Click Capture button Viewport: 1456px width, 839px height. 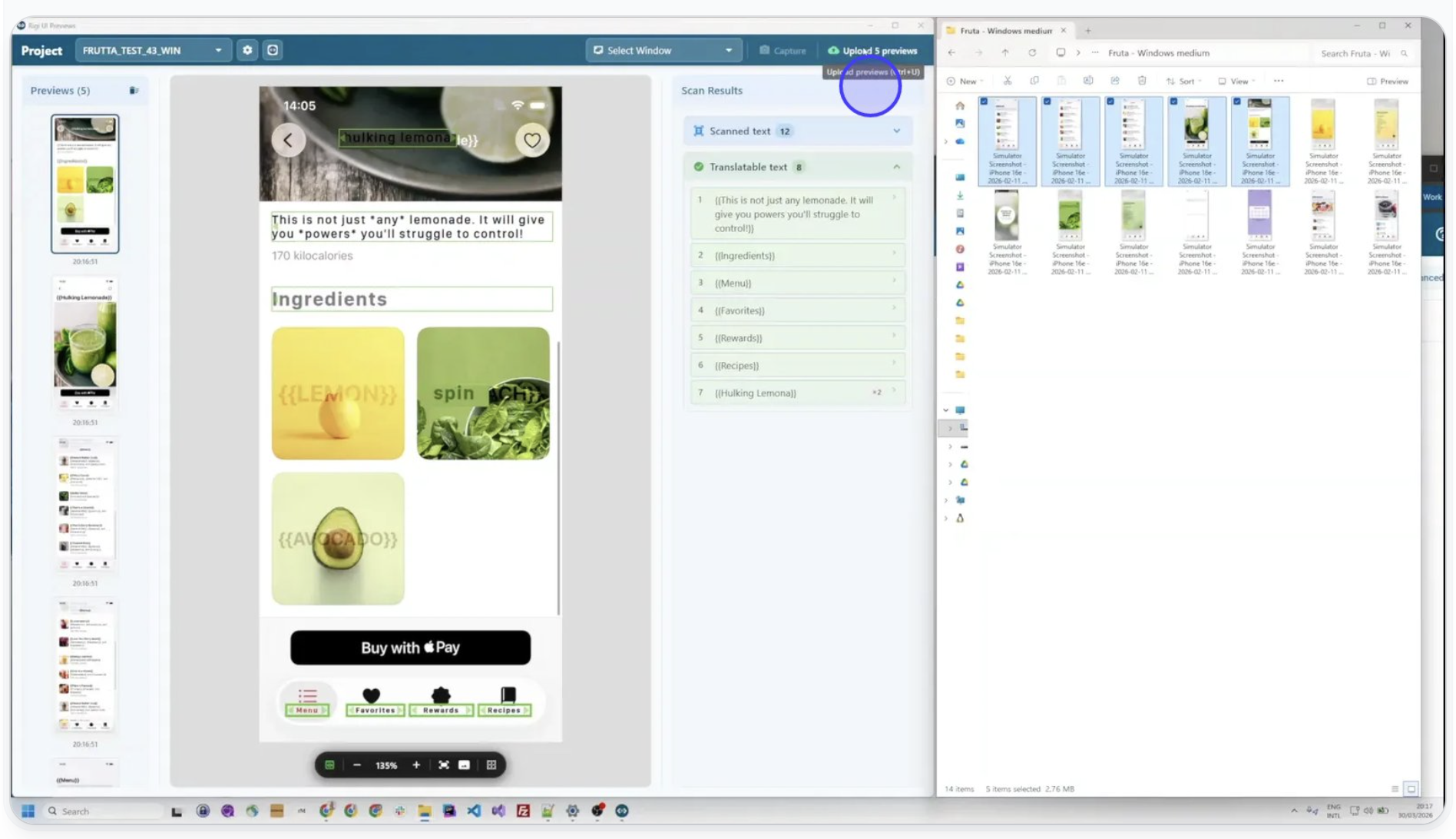783,51
